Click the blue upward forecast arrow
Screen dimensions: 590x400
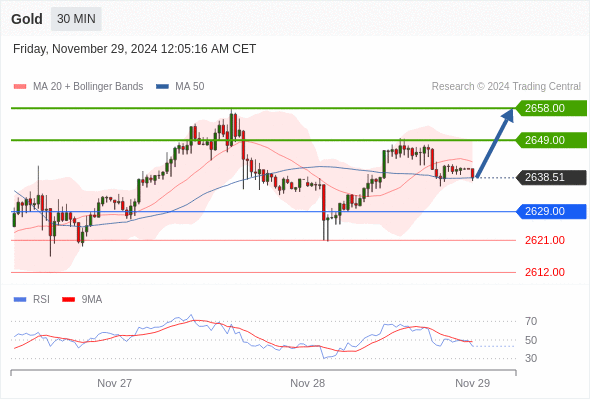pyautogui.click(x=495, y=143)
